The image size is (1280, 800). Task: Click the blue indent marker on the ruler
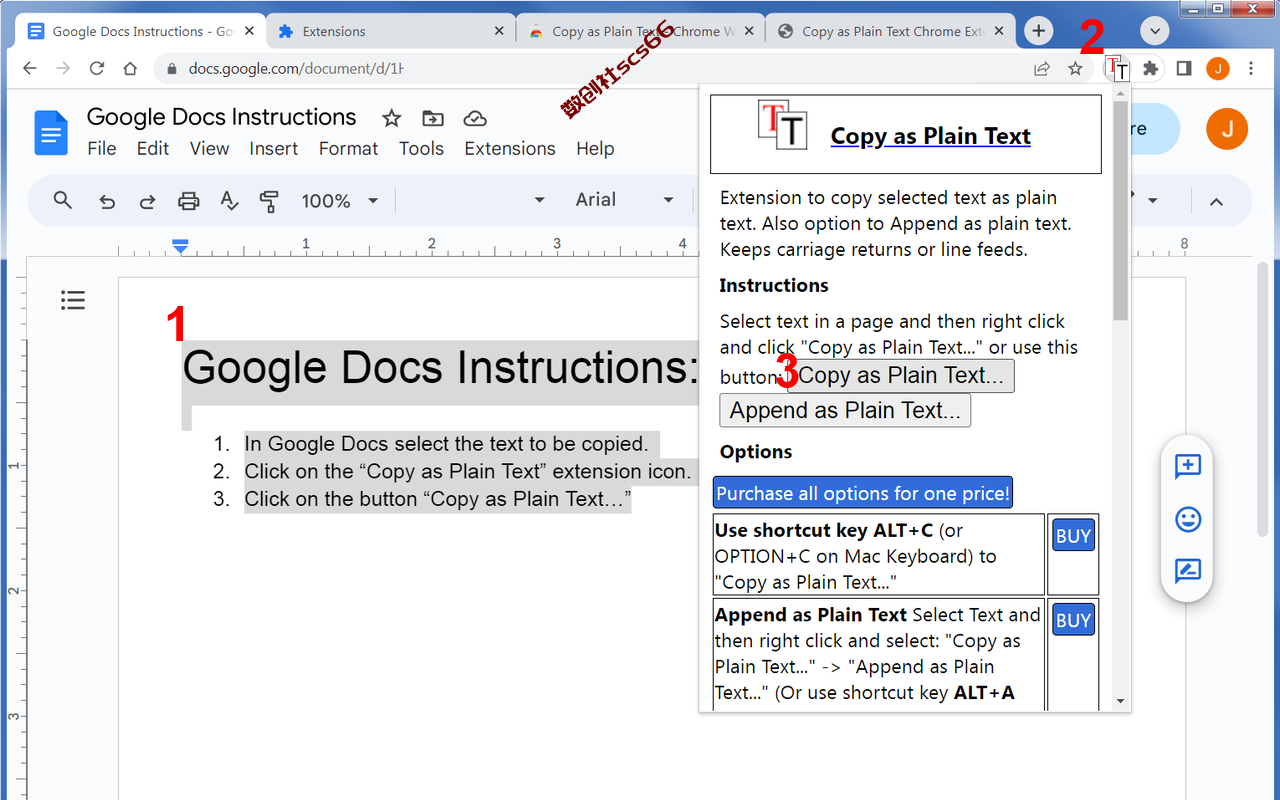(180, 245)
